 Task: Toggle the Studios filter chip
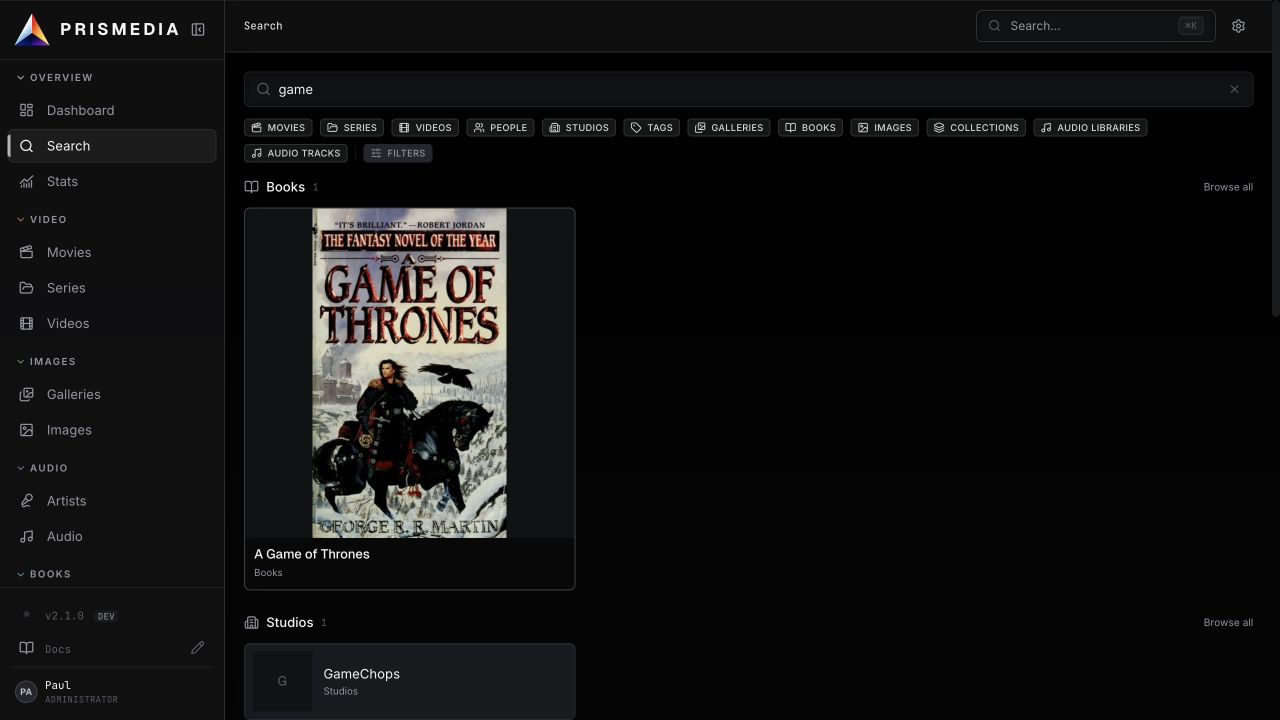[x=579, y=127]
